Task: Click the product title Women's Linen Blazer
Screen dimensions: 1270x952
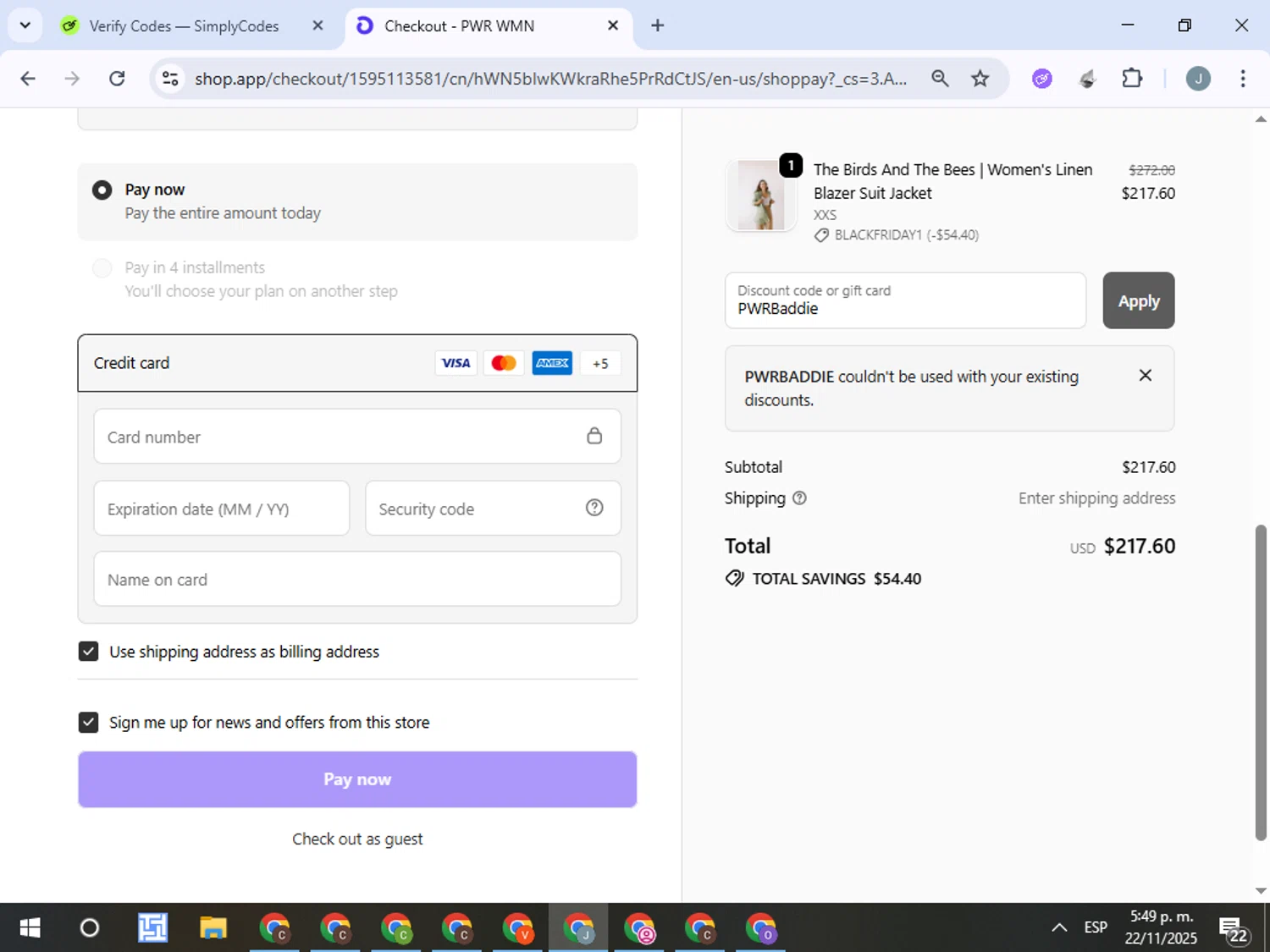Action: tap(952, 181)
